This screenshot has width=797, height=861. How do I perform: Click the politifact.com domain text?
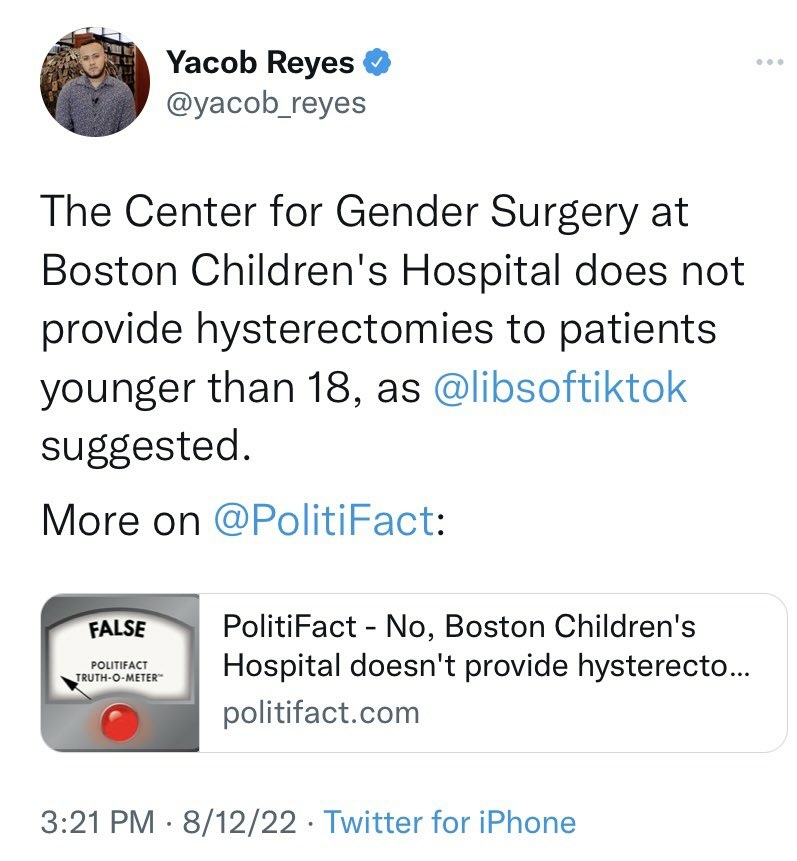(320, 712)
